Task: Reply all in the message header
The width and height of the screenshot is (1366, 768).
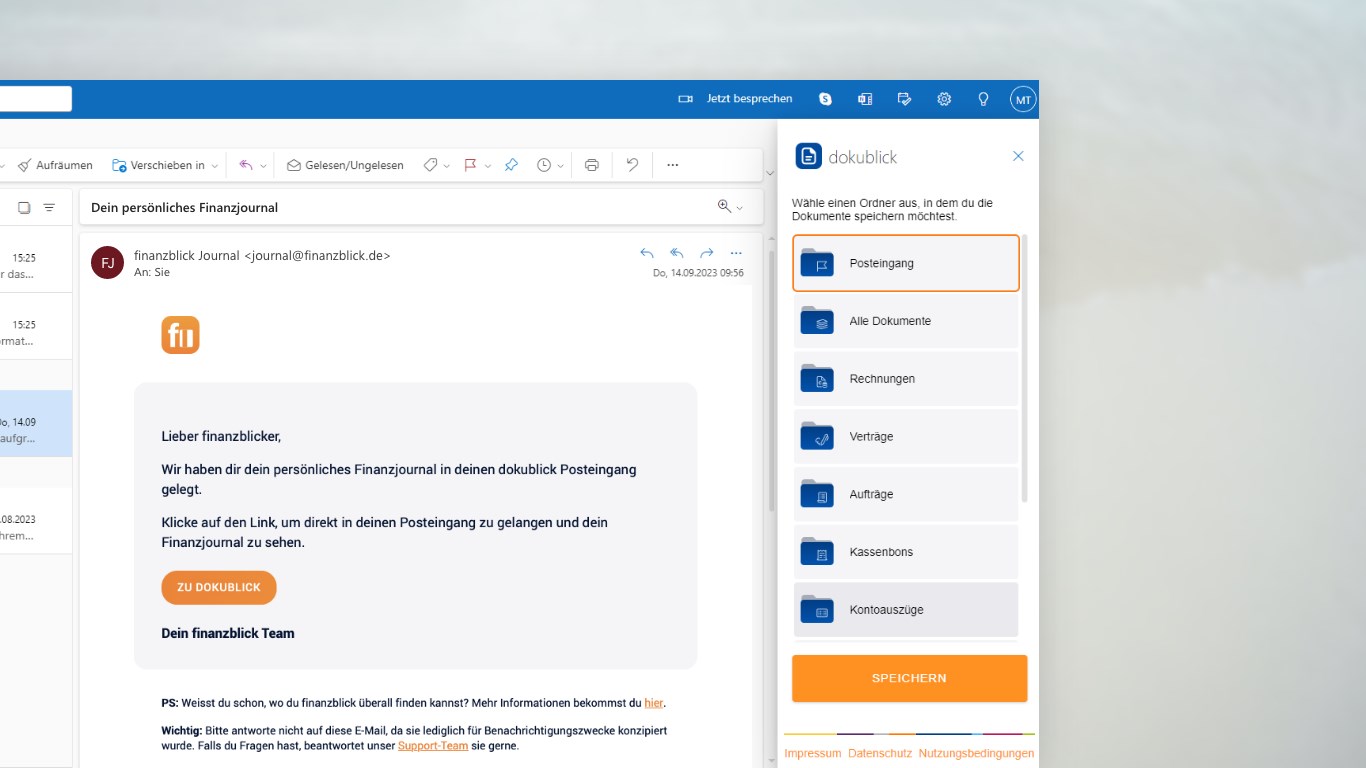Action: coord(677,253)
